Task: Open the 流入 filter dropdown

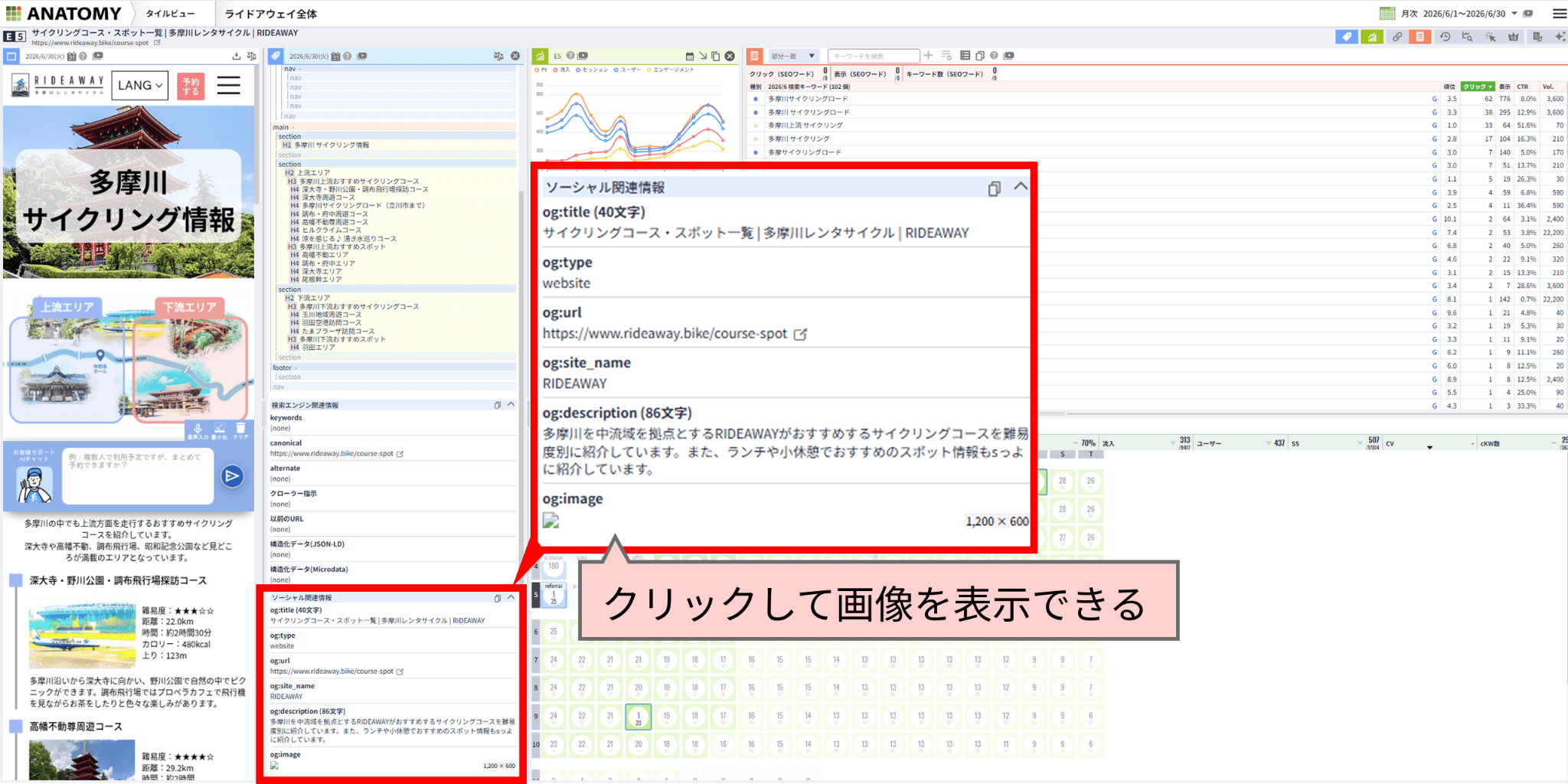Action: click(1173, 443)
